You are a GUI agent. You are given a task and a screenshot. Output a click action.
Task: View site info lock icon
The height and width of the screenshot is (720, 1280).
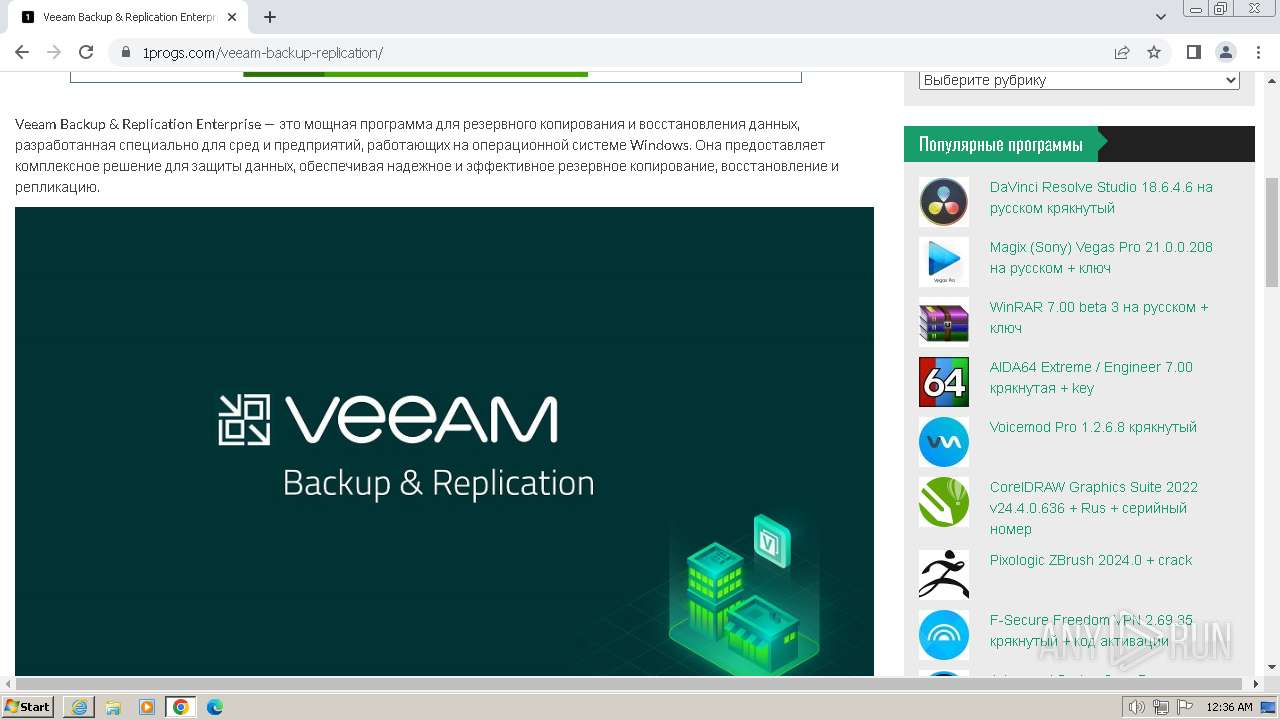point(125,53)
